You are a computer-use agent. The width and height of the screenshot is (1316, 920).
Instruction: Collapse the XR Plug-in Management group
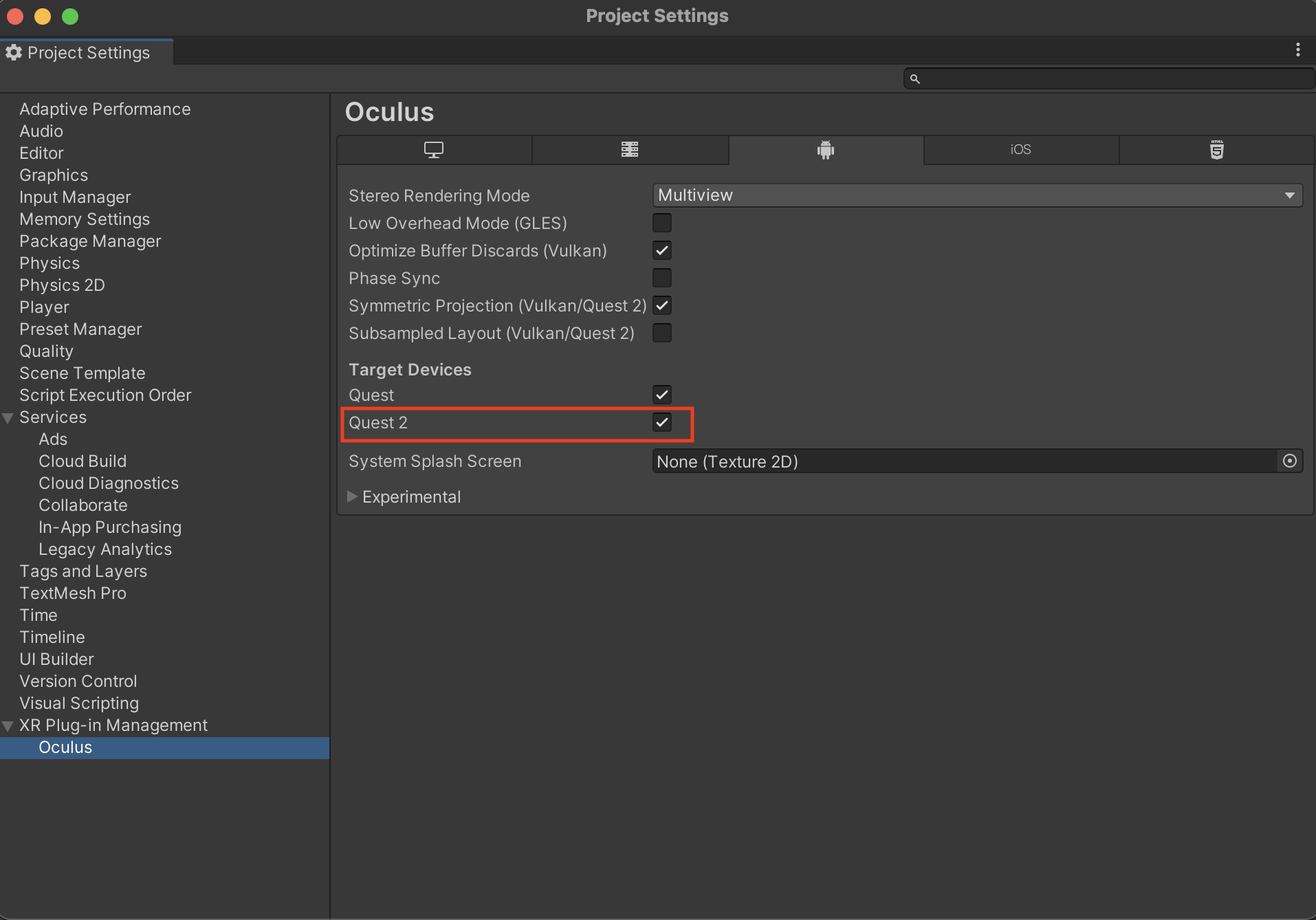click(8, 725)
